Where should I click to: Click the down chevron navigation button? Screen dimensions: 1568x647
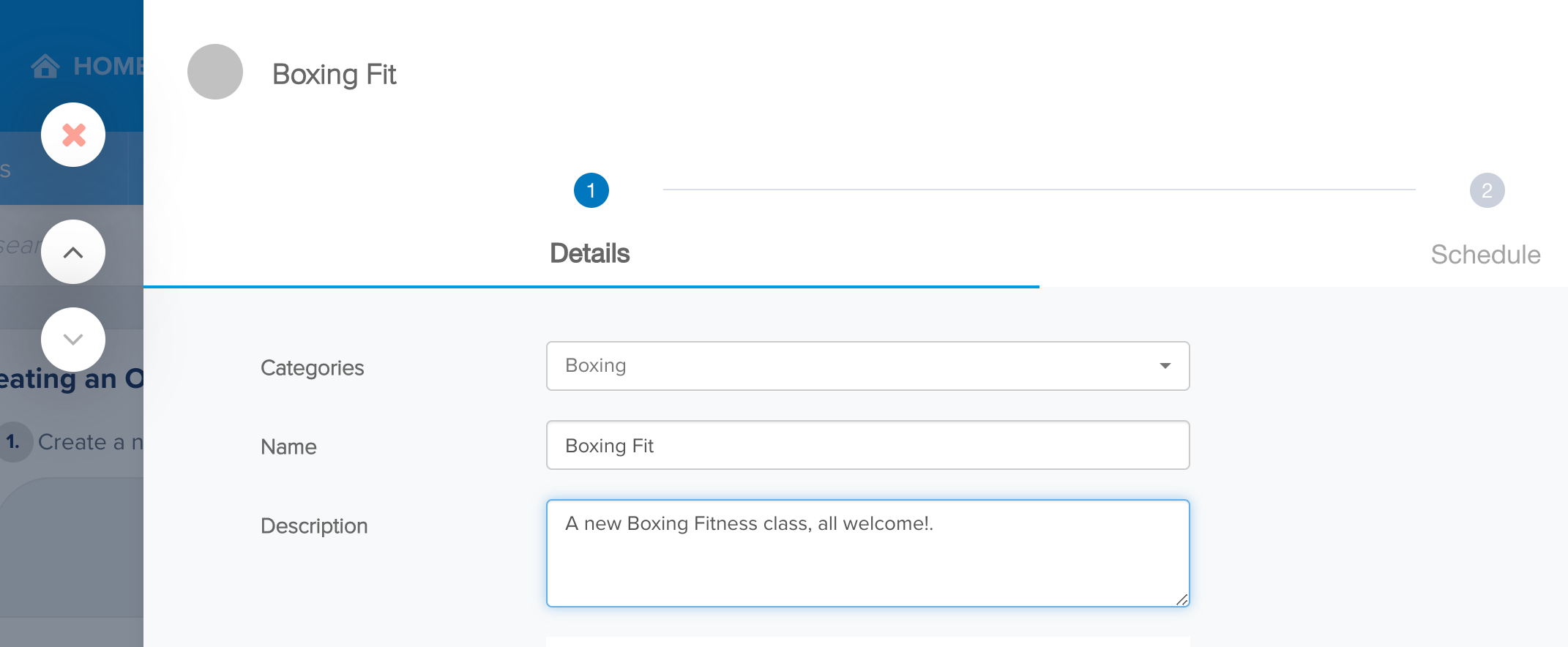(73, 340)
